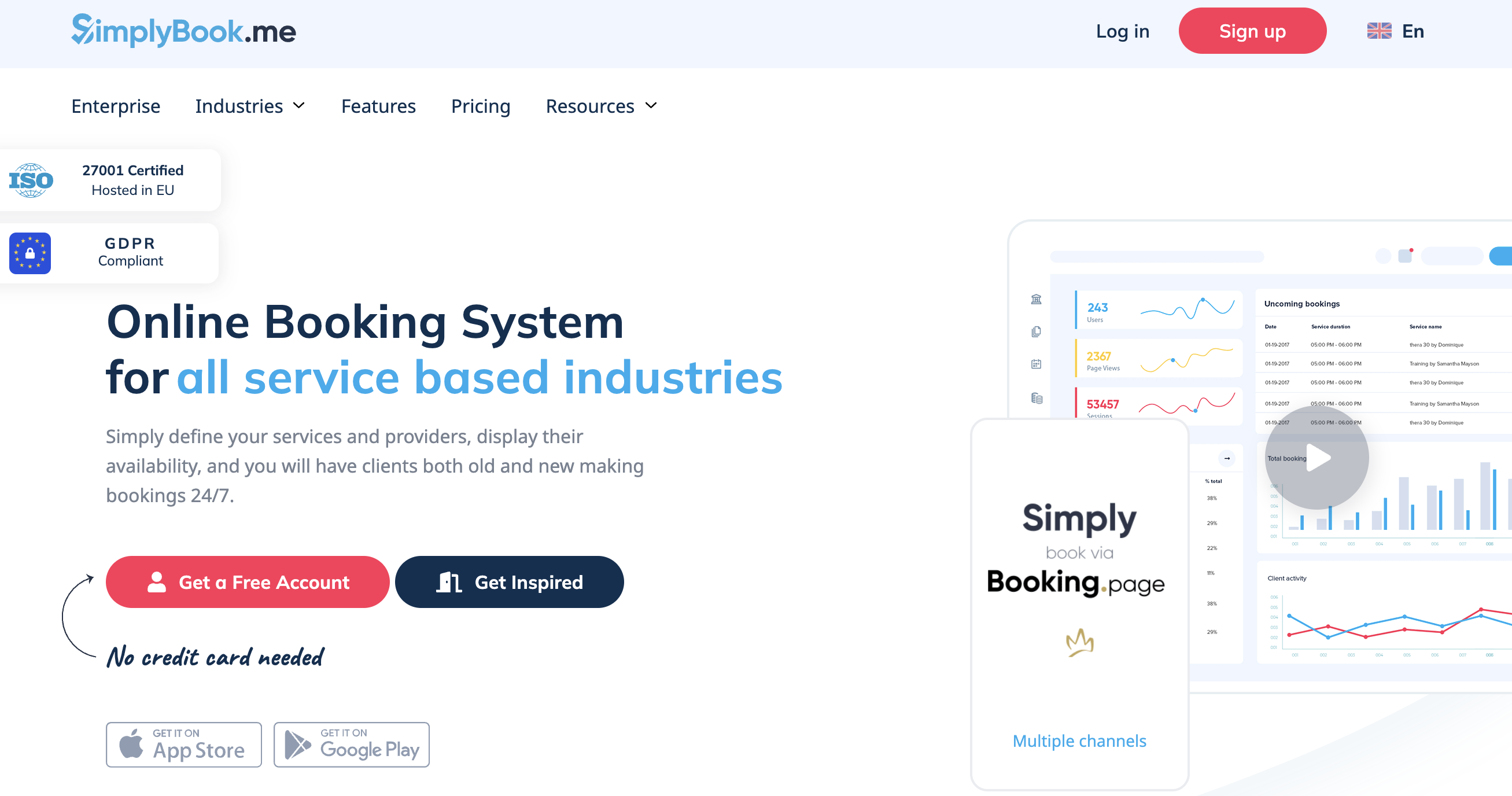This screenshot has width=1512, height=796.
Task: Click the documents icon in dashboard sidebar
Action: (x=1037, y=331)
